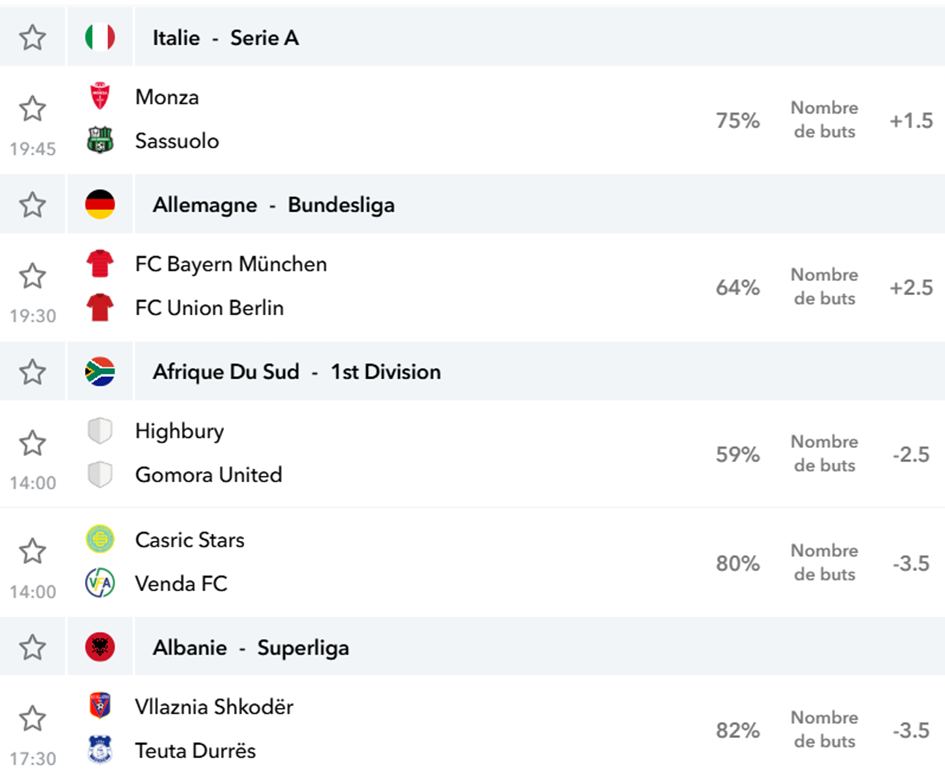This screenshot has width=945, height=778.
Task: Click the Vllaznia Shkodër club crest
Action: click(100, 706)
